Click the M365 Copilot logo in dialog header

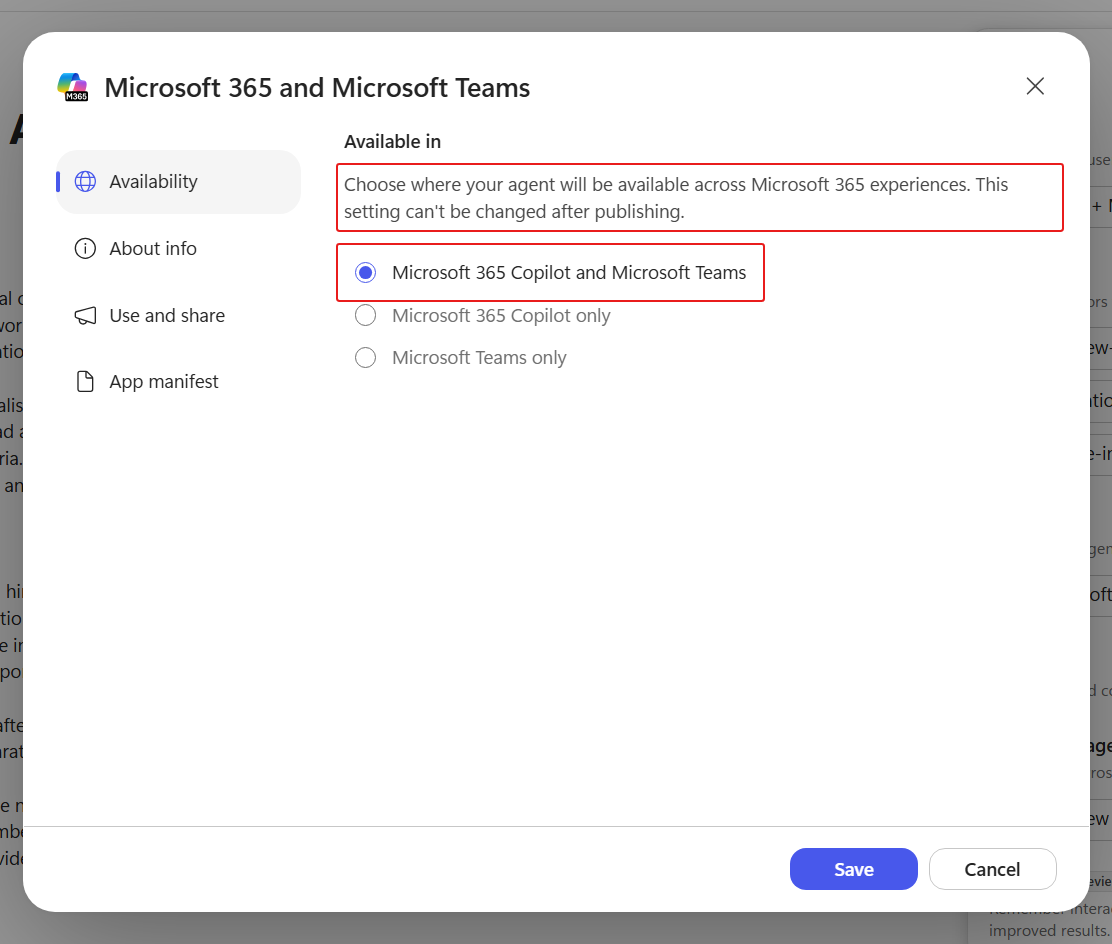click(72, 87)
